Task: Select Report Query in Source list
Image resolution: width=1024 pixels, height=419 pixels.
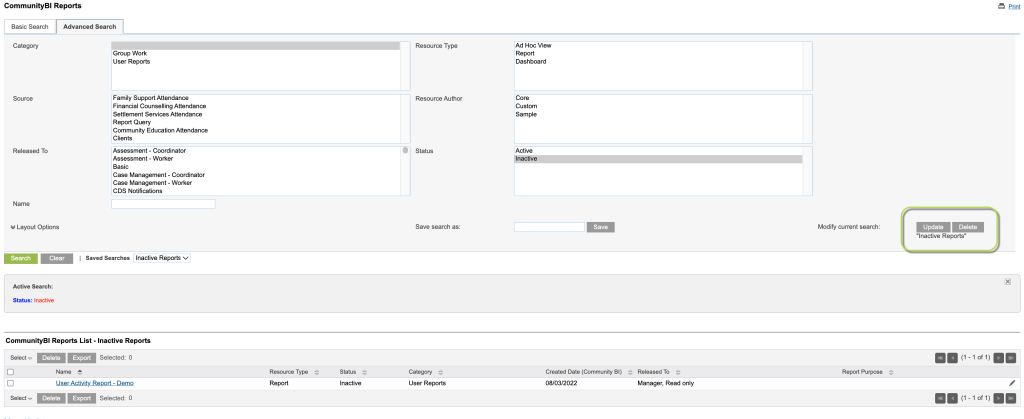Action: [256, 122]
